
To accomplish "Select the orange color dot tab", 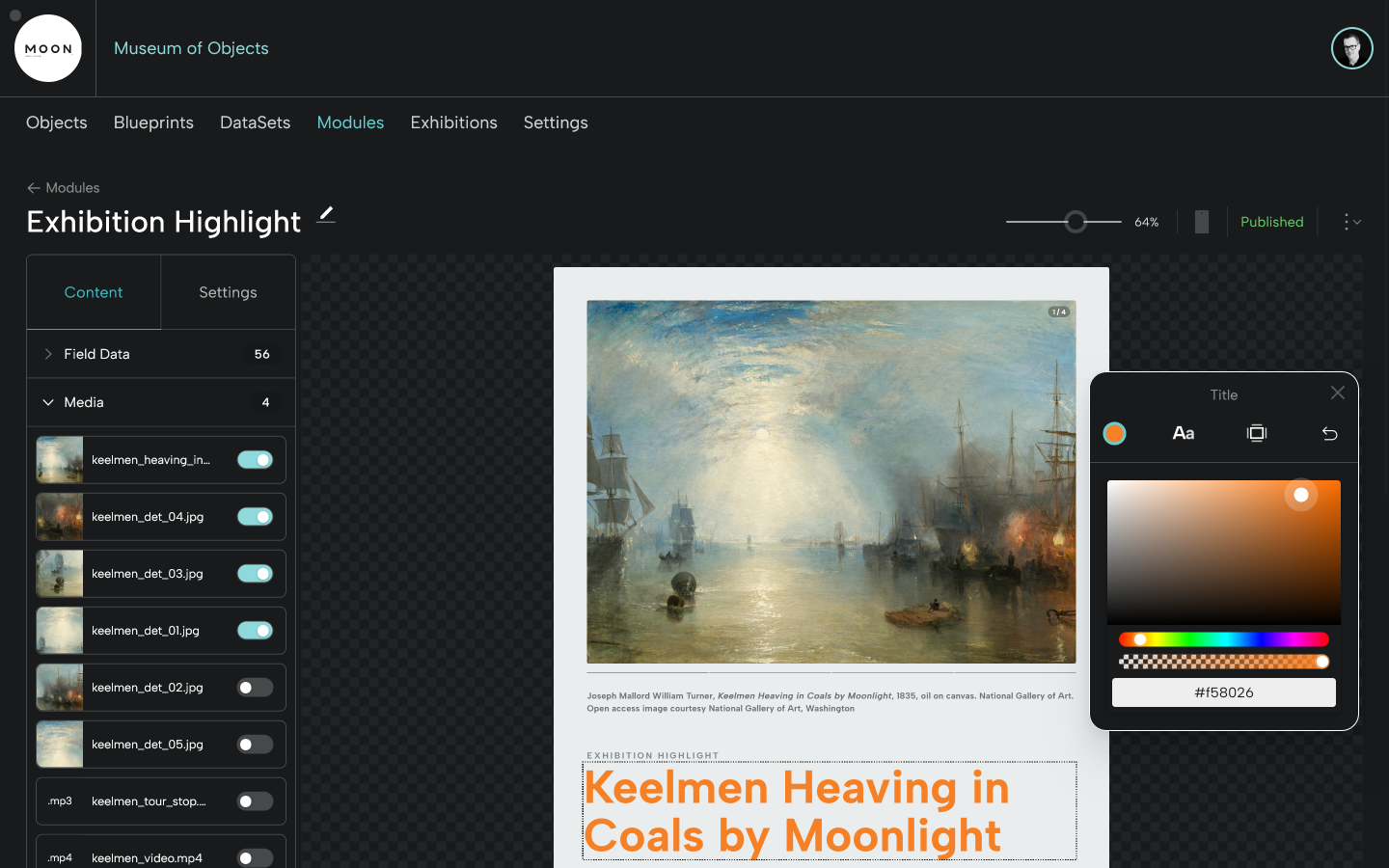I will point(1114,433).
